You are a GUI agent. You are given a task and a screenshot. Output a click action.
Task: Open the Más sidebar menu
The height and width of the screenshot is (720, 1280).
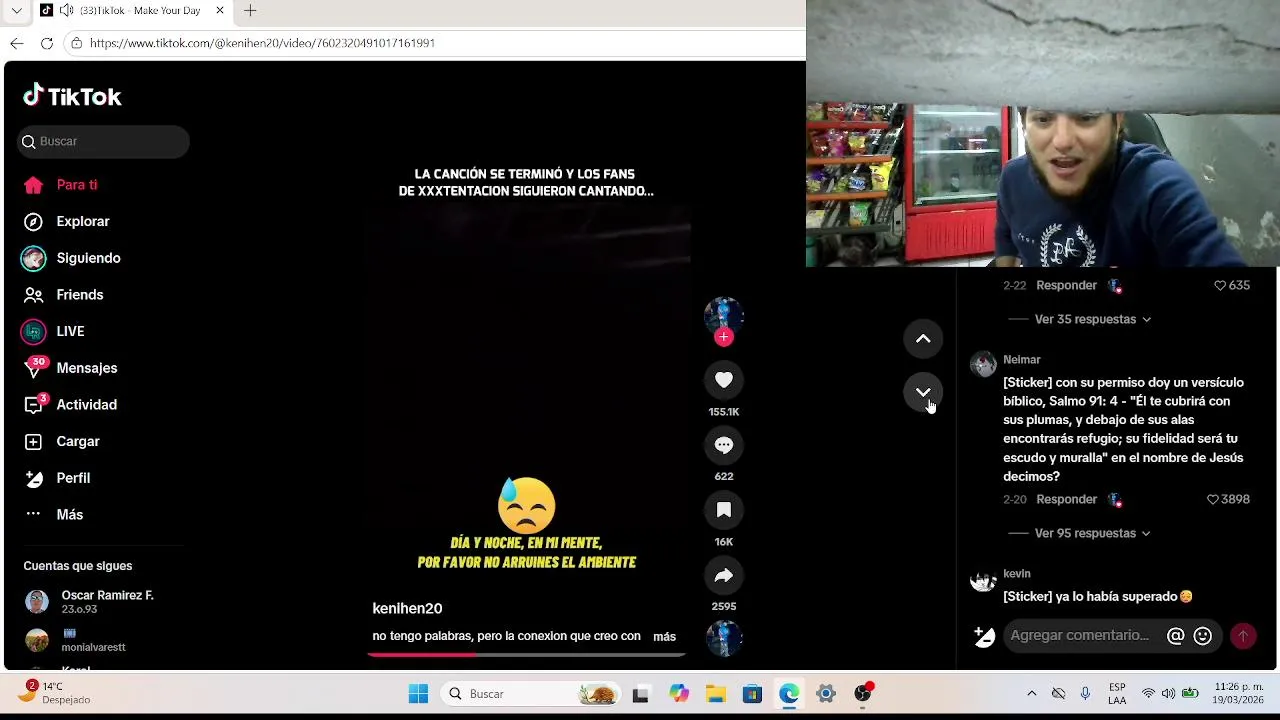click(53, 514)
